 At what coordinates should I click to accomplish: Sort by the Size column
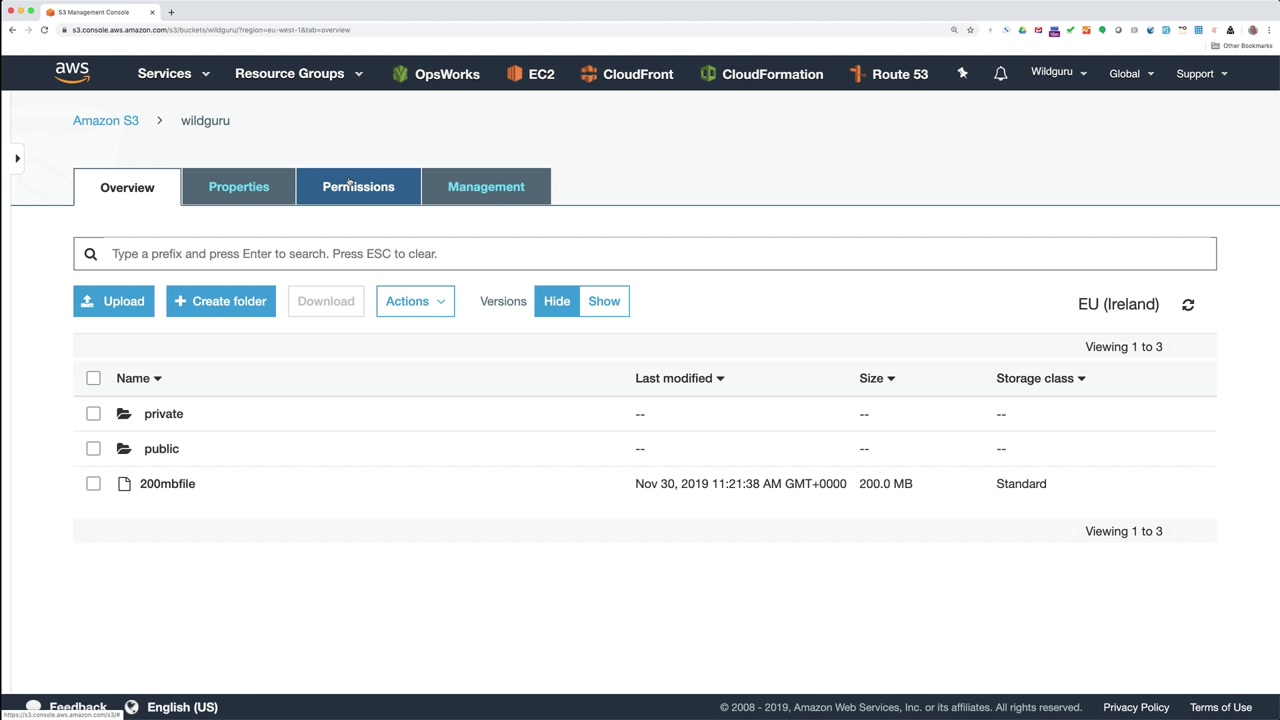[x=877, y=378]
